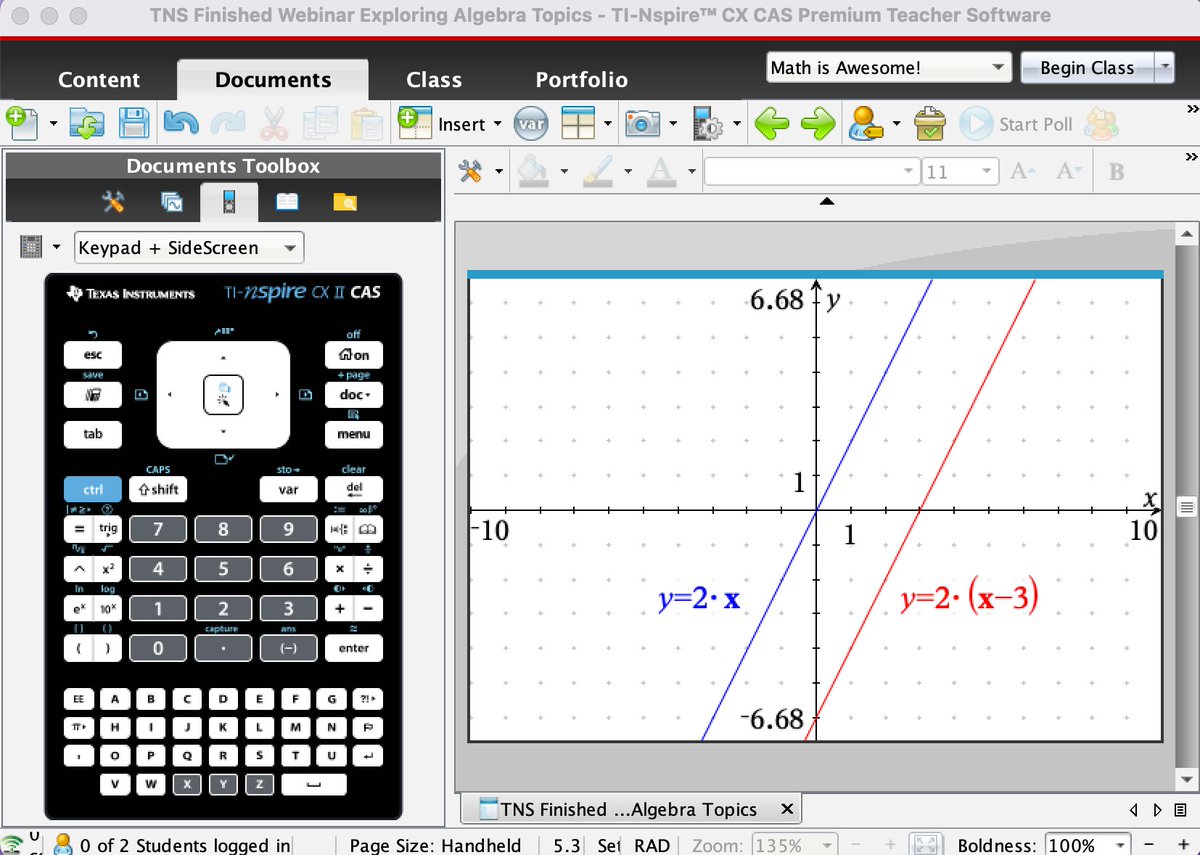Toggle the ctrl key on keypad
The image size is (1200, 855).
click(x=92, y=489)
